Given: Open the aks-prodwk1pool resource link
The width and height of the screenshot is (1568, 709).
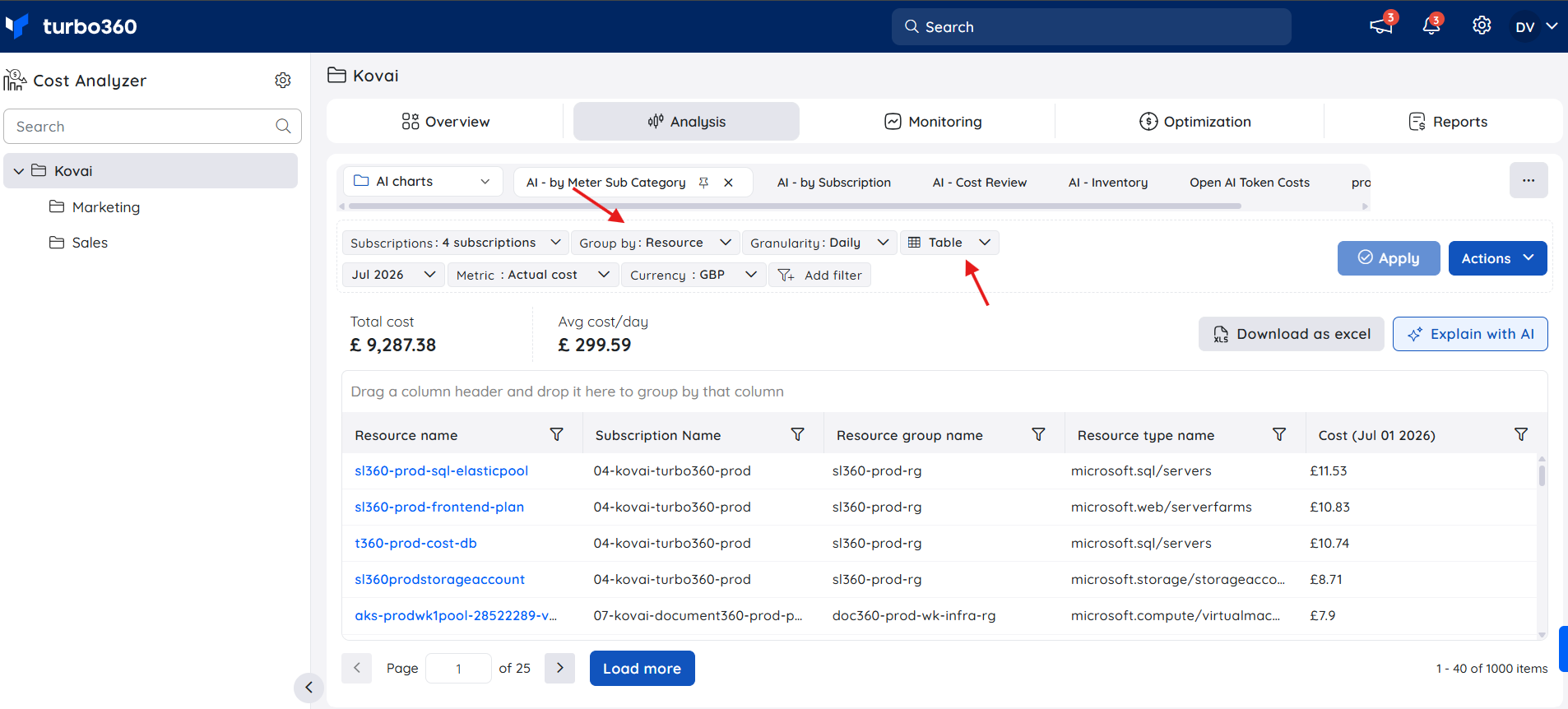Looking at the screenshot, I should click(456, 615).
